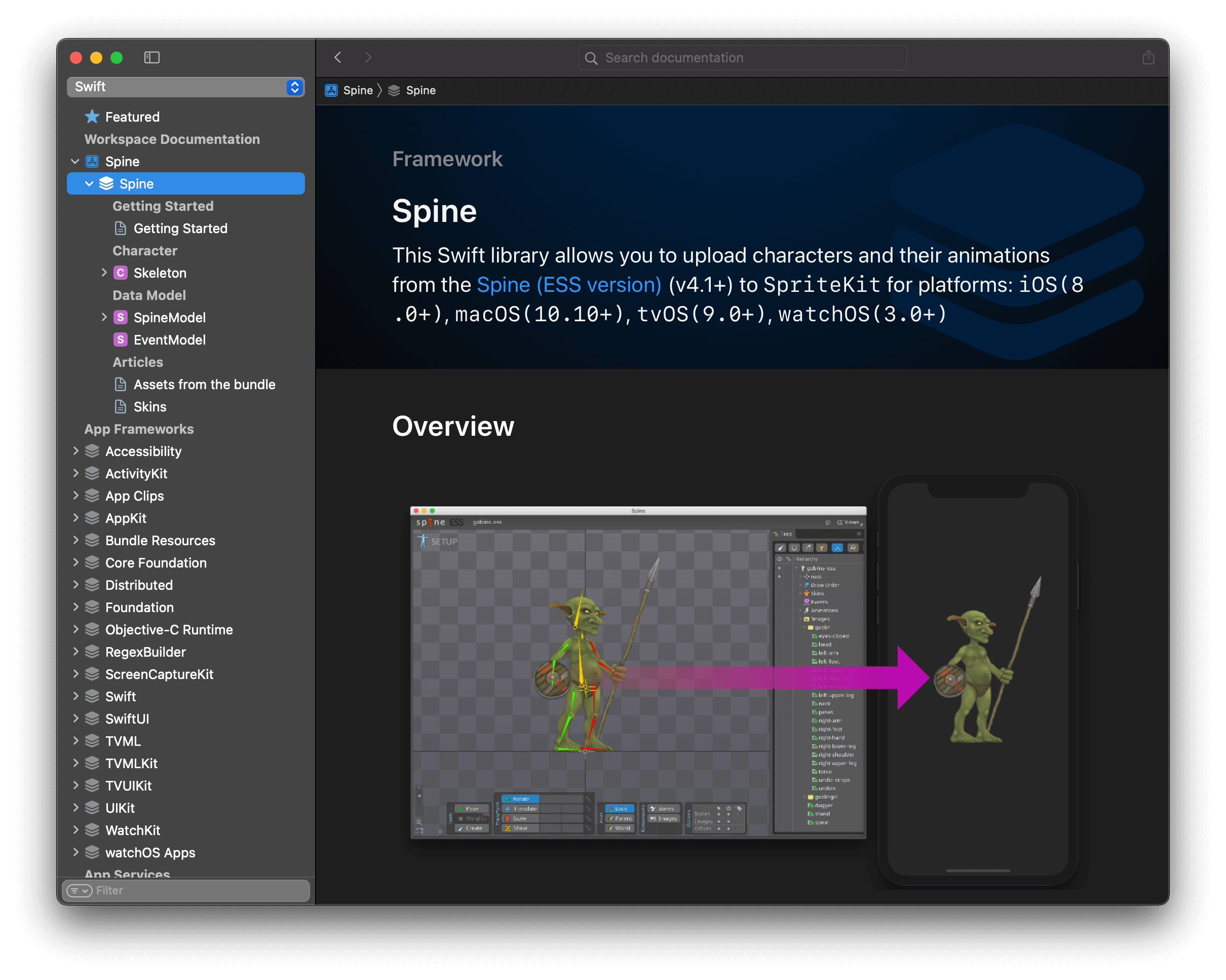Select the TVUIKit framework row
The image size is (1226, 980).
tap(185, 785)
